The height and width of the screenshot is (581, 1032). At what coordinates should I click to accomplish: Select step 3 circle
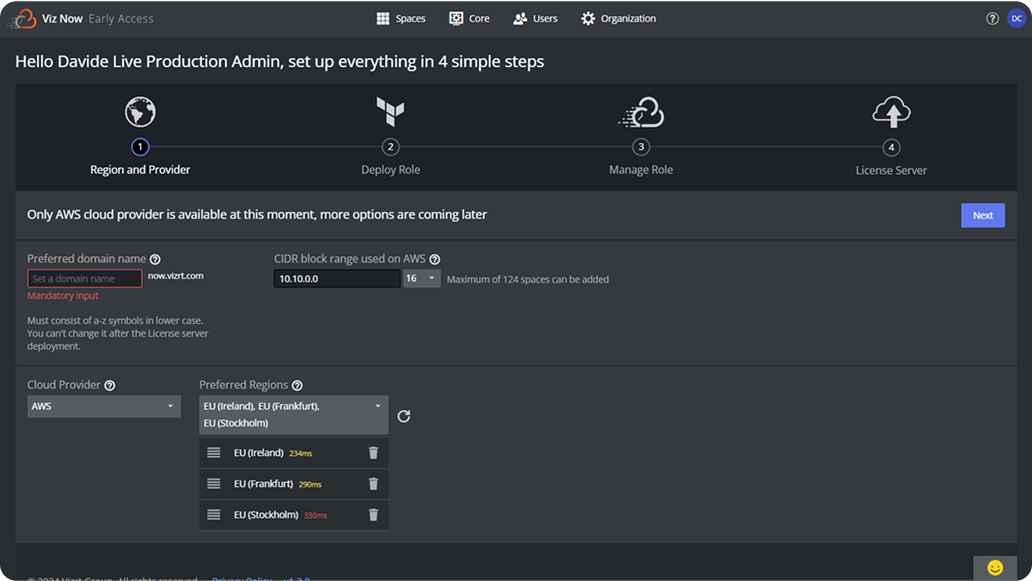point(641,147)
